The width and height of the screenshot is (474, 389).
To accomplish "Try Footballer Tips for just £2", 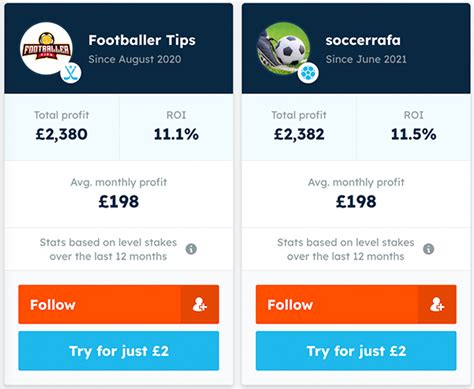I will 119,351.
